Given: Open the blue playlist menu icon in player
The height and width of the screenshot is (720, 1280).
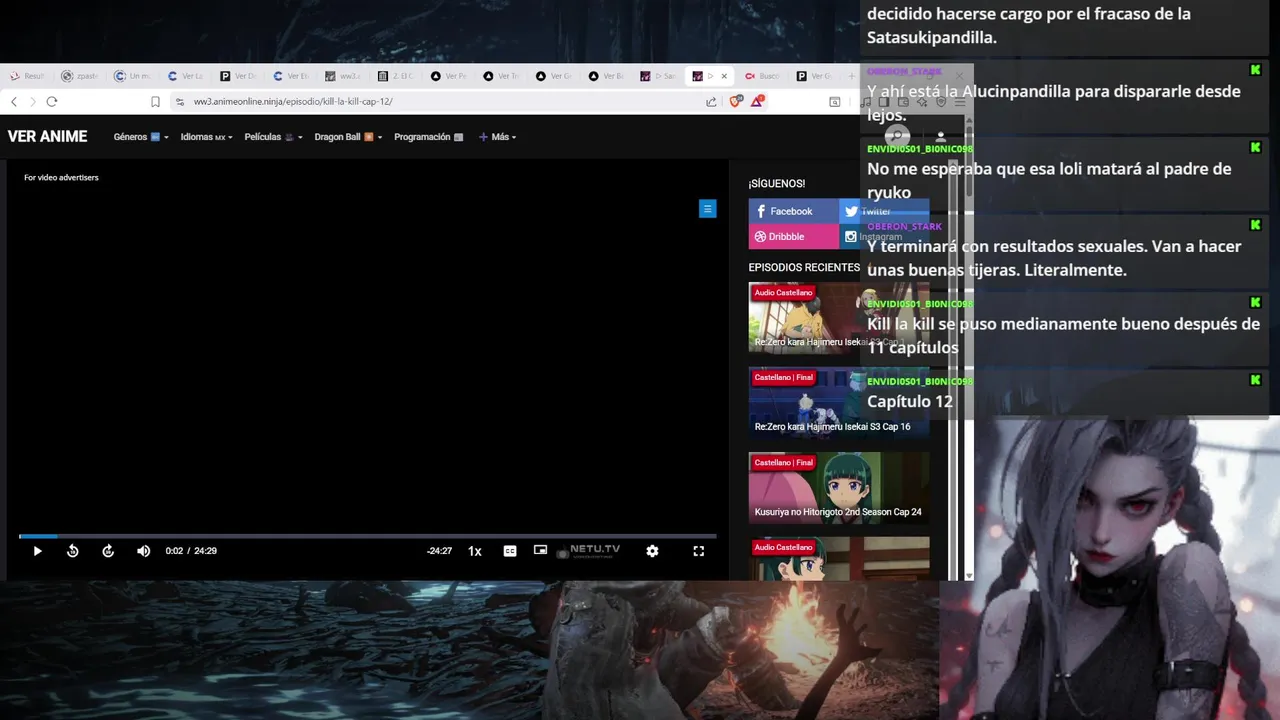Looking at the screenshot, I should (707, 209).
